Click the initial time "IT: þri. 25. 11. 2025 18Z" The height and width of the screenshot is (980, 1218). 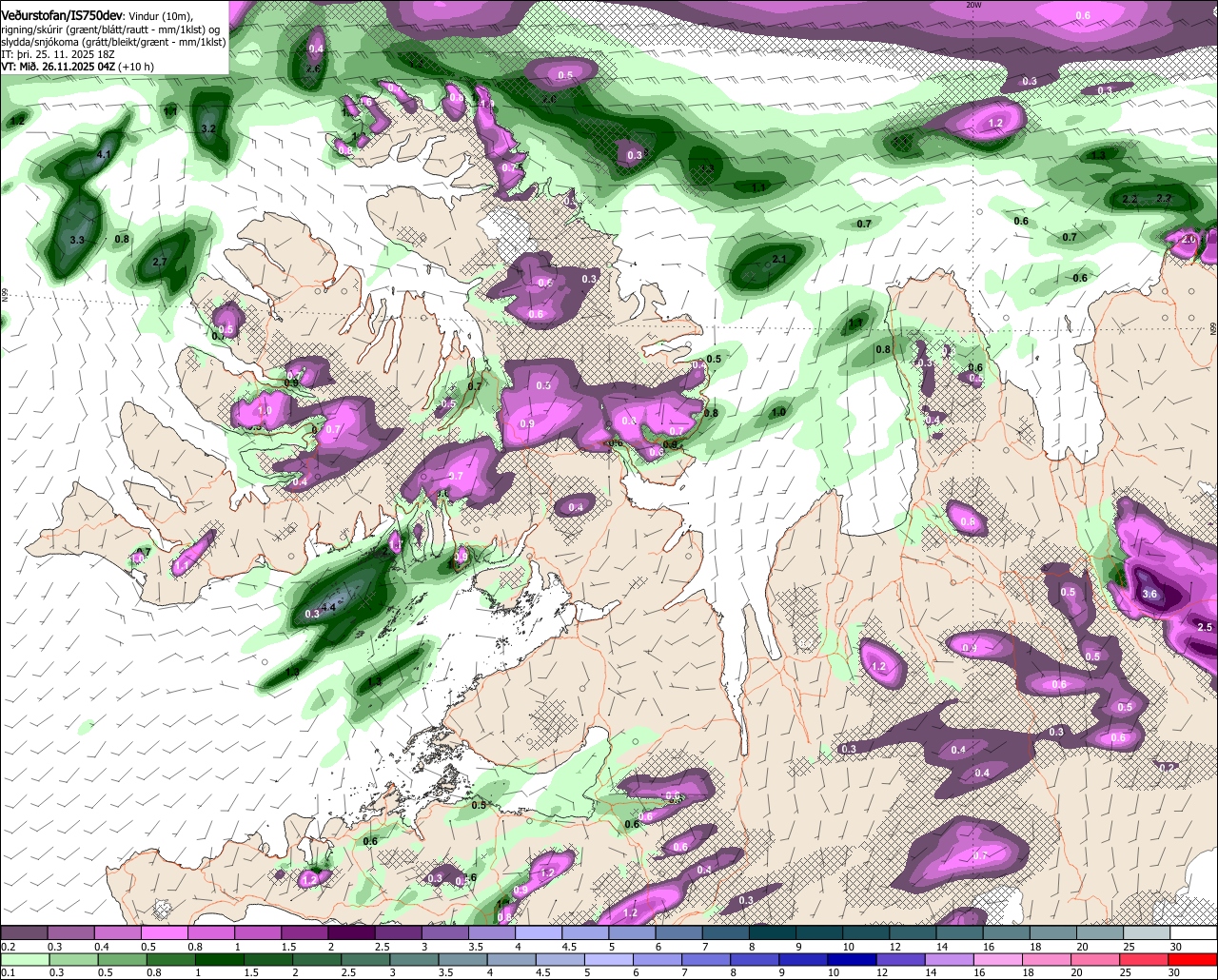(x=59, y=54)
